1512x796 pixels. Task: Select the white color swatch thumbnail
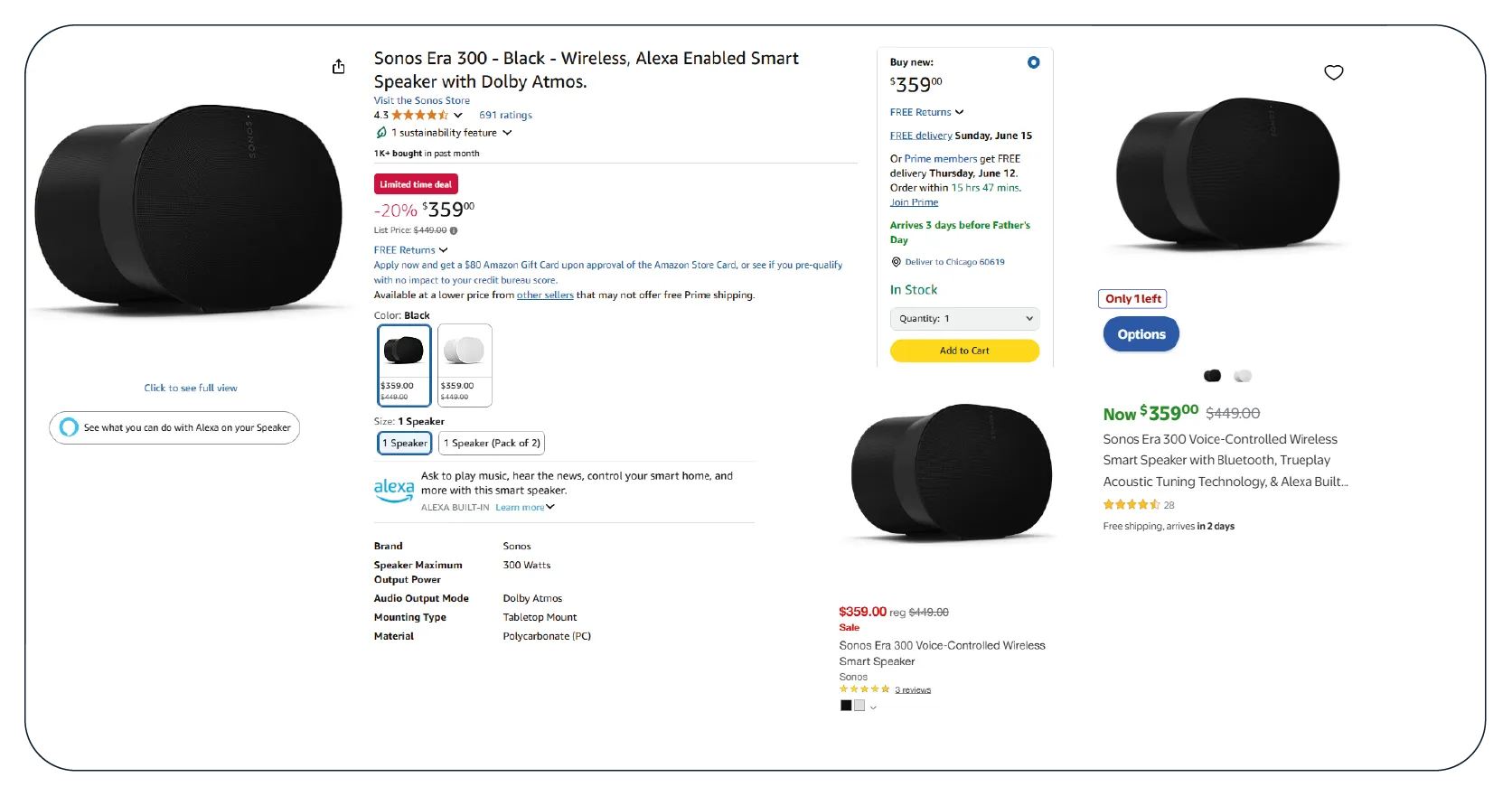(x=465, y=365)
